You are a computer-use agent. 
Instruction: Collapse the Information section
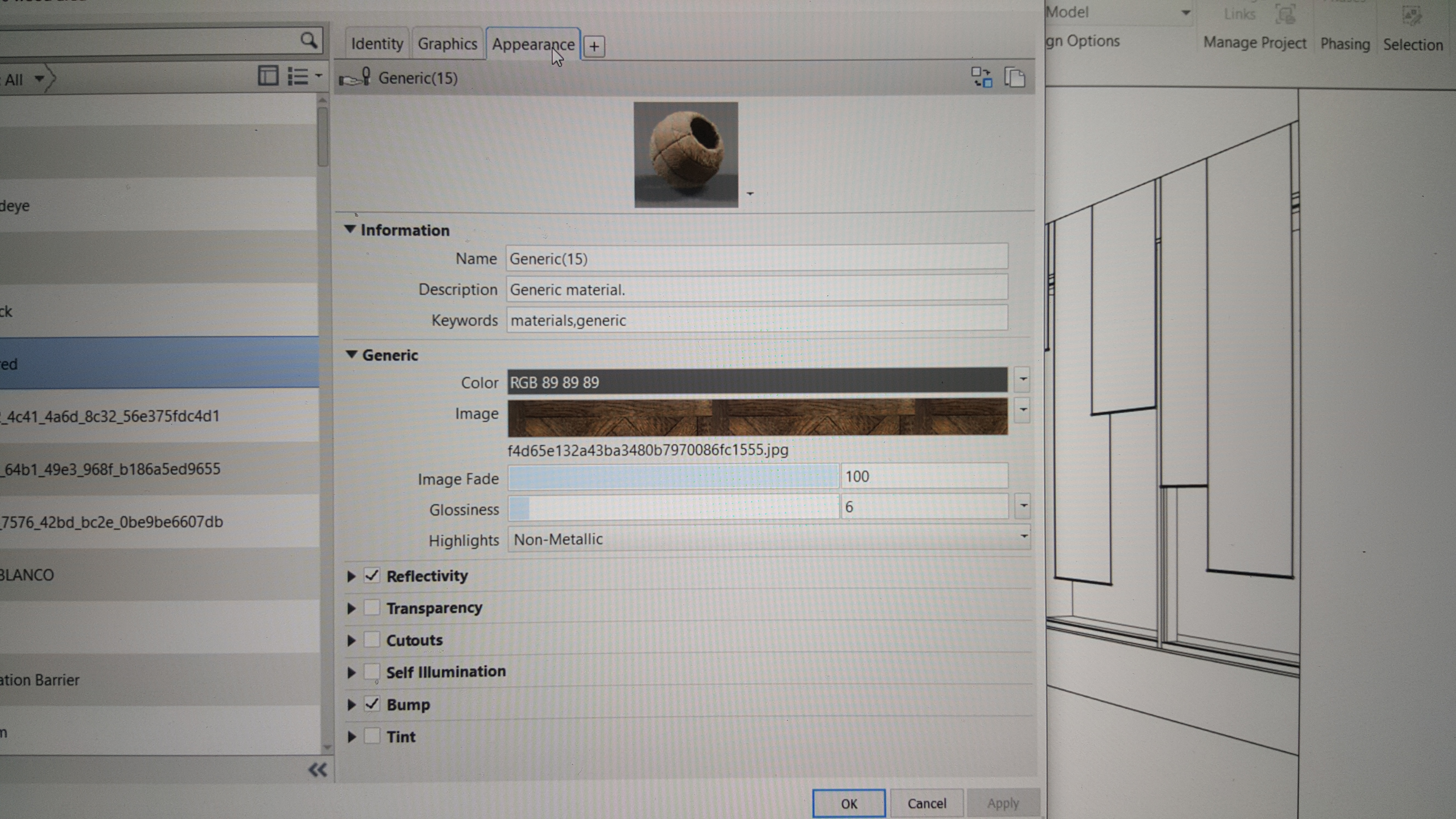(x=351, y=229)
